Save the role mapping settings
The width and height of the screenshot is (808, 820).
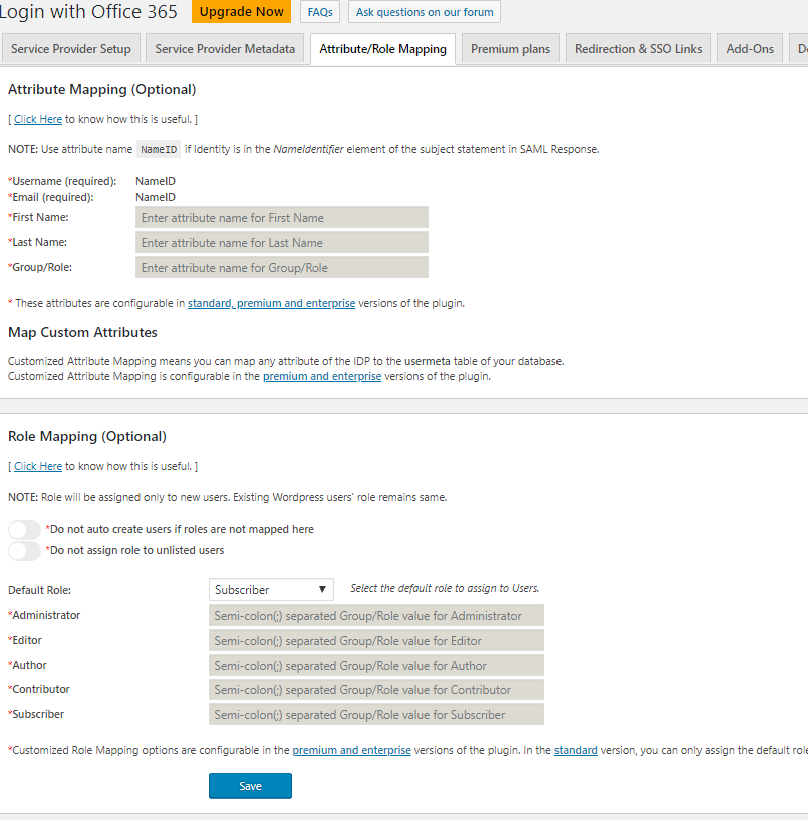click(250, 785)
